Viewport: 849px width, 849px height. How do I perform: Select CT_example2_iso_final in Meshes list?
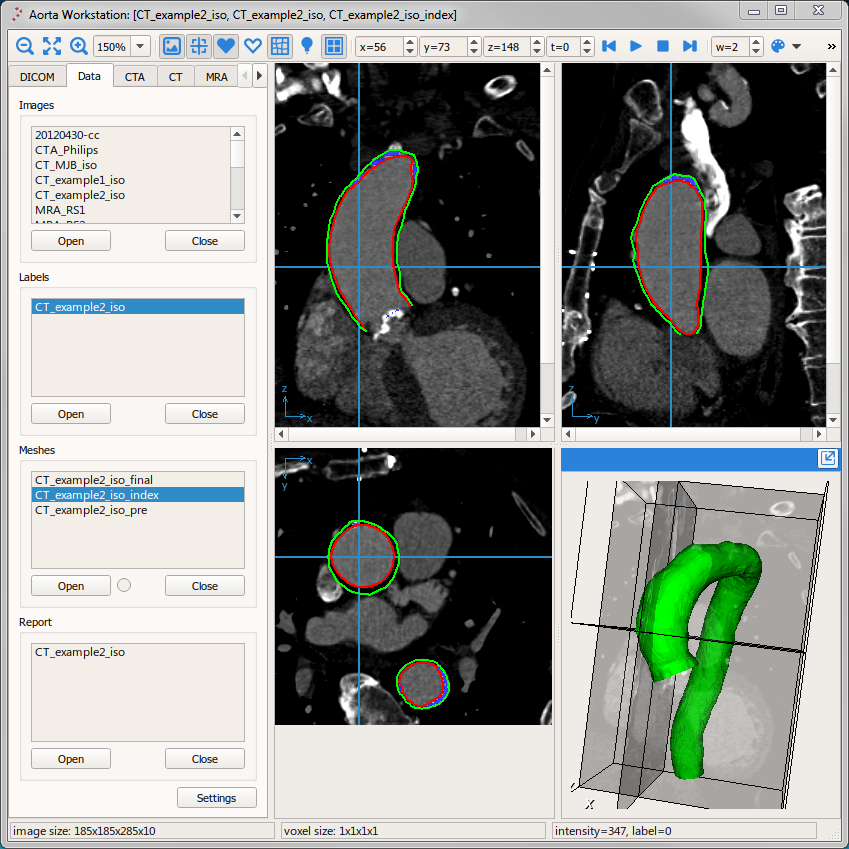pos(94,480)
